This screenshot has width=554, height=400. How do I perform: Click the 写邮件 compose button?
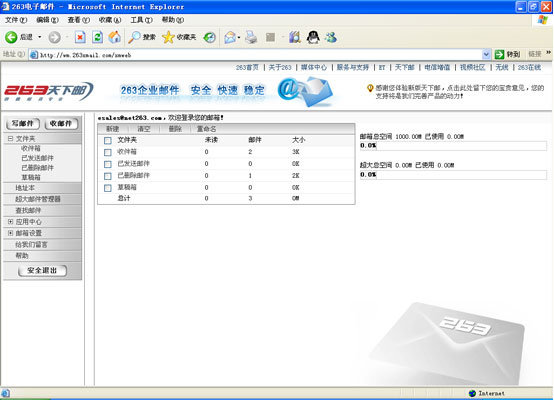pyautogui.click(x=23, y=124)
